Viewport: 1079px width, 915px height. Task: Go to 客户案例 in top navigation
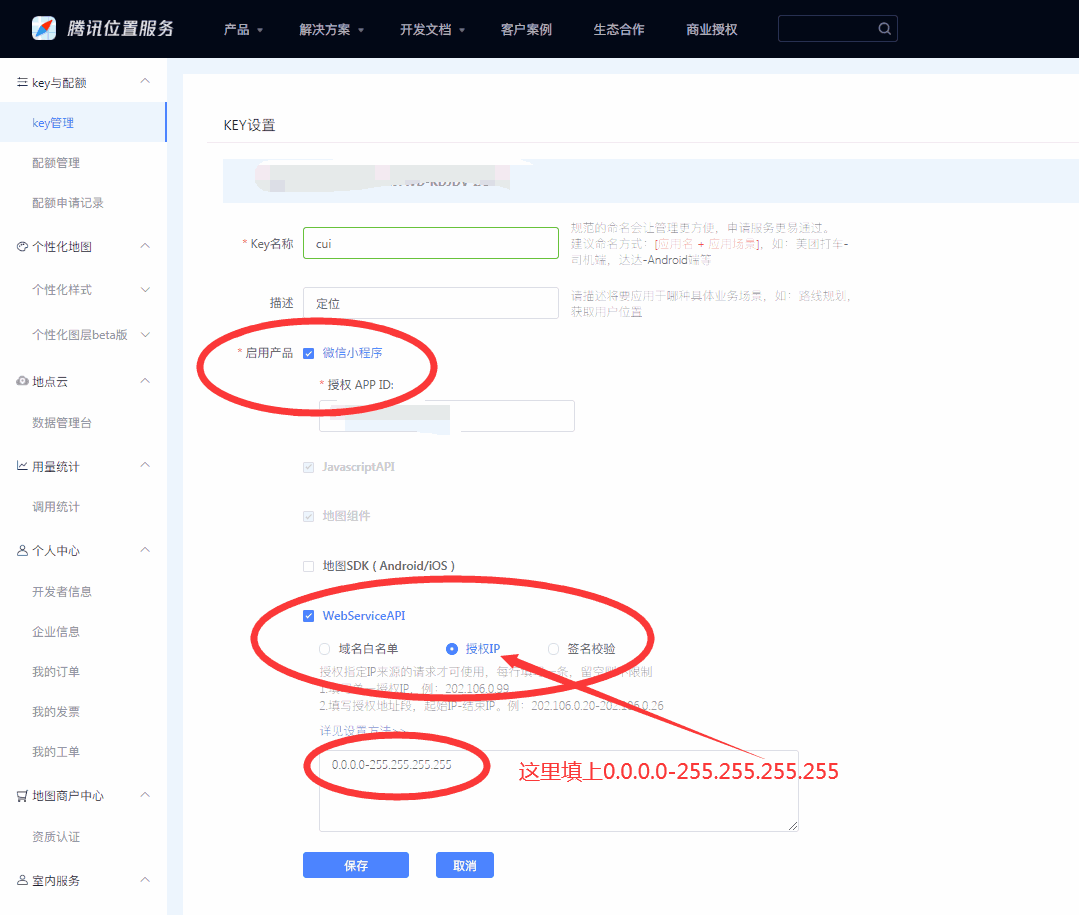(526, 30)
